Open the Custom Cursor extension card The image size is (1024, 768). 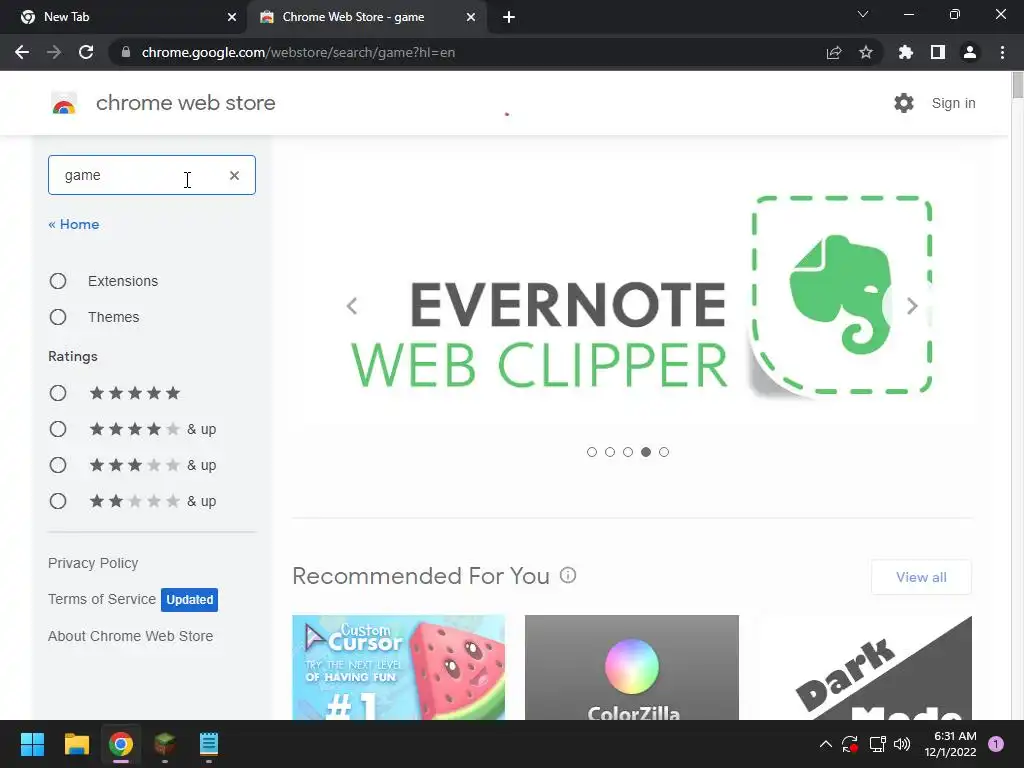398,667
